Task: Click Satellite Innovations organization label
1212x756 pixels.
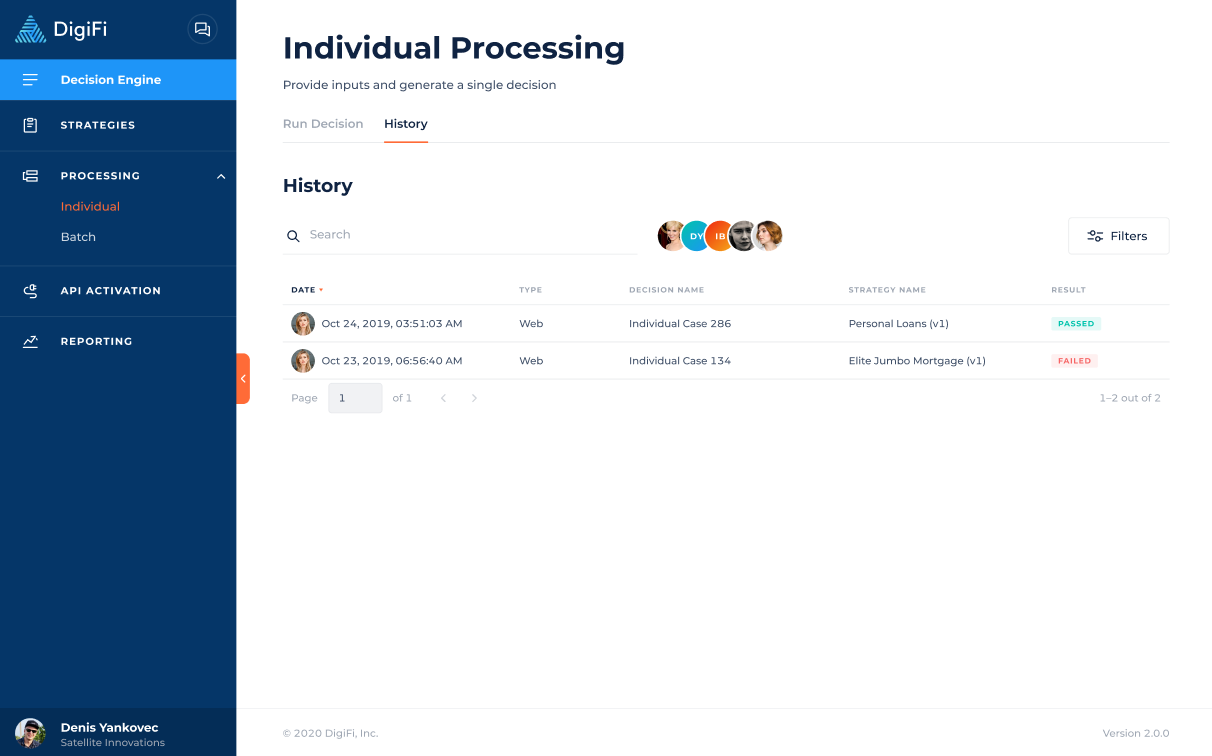Action: pos(112,743)
